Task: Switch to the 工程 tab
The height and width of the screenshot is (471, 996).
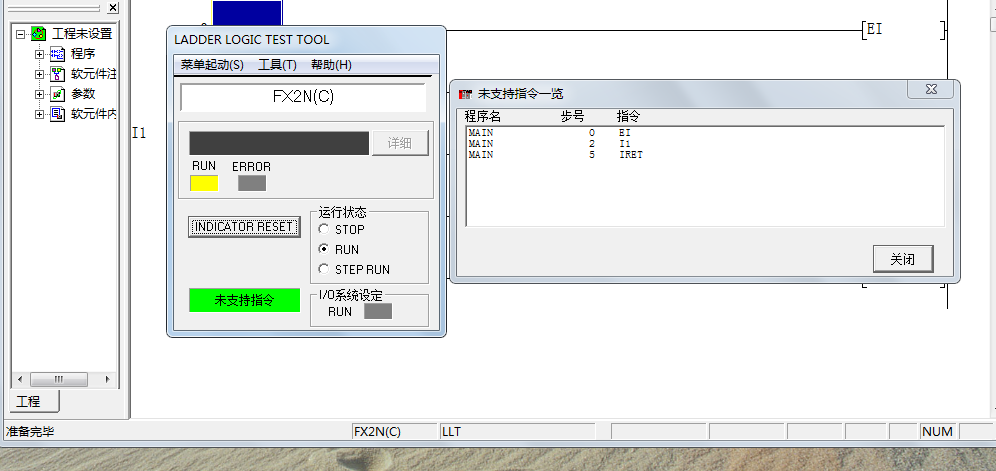Action: (29, 401)
